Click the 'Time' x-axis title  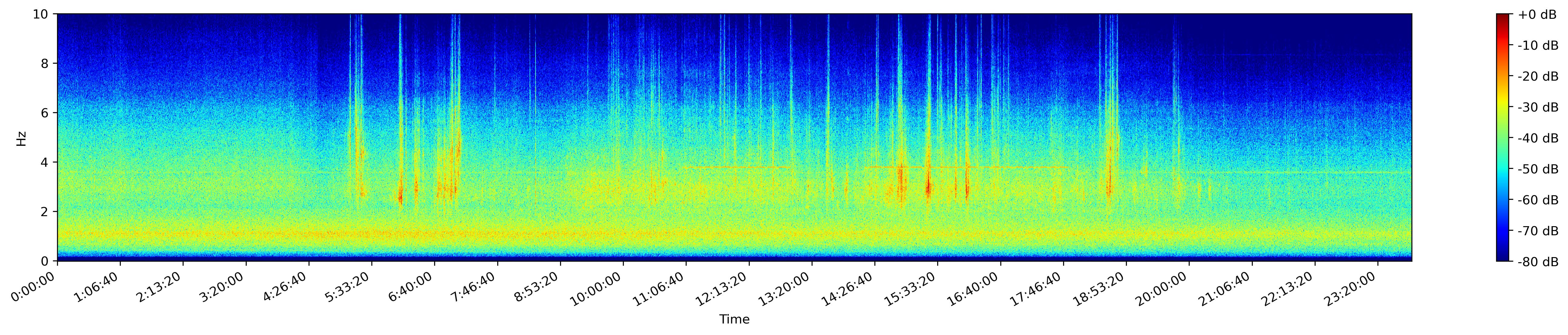pos(734,320)
